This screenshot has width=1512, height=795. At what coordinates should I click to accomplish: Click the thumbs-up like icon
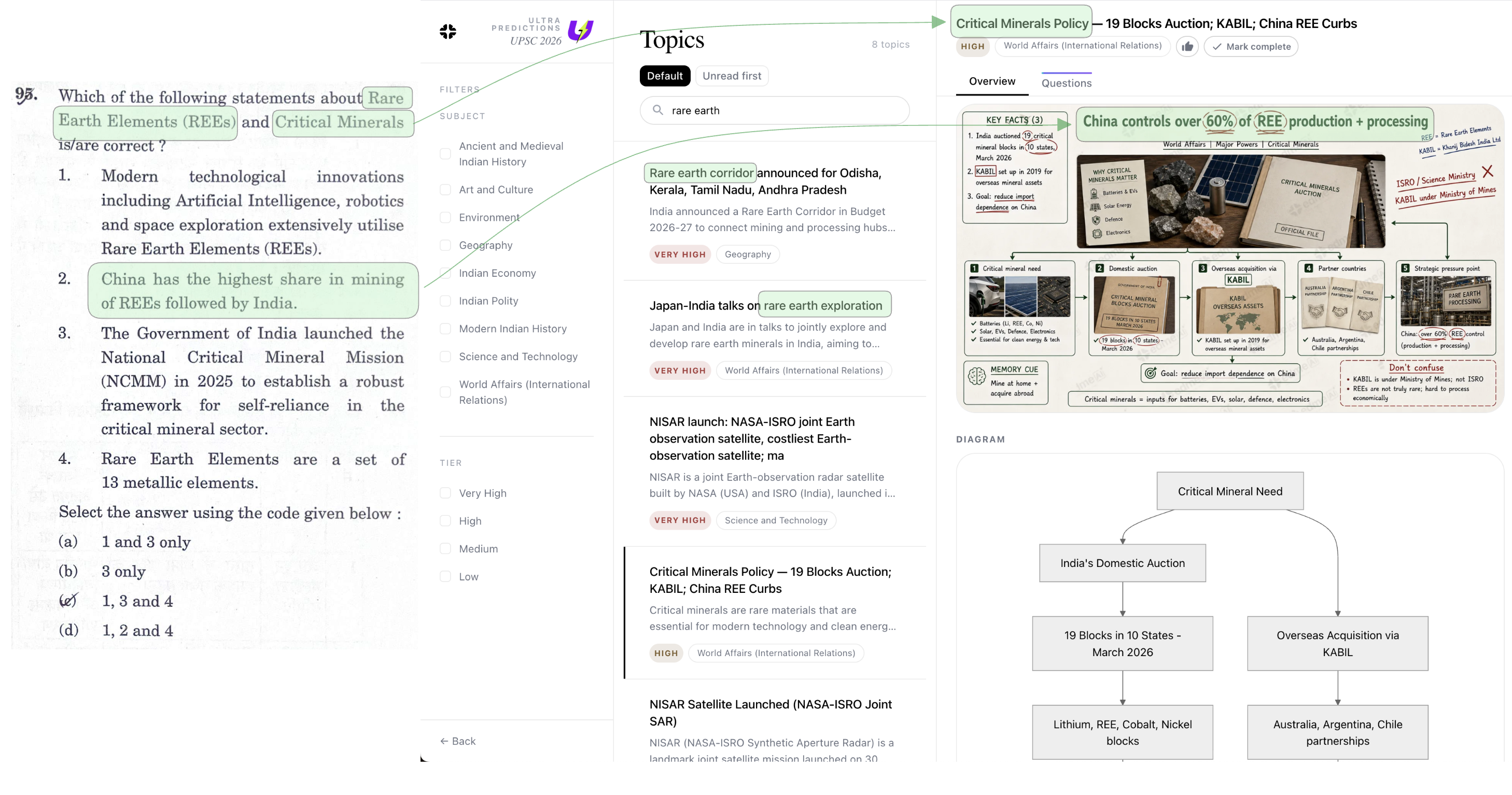point(1187,46)
